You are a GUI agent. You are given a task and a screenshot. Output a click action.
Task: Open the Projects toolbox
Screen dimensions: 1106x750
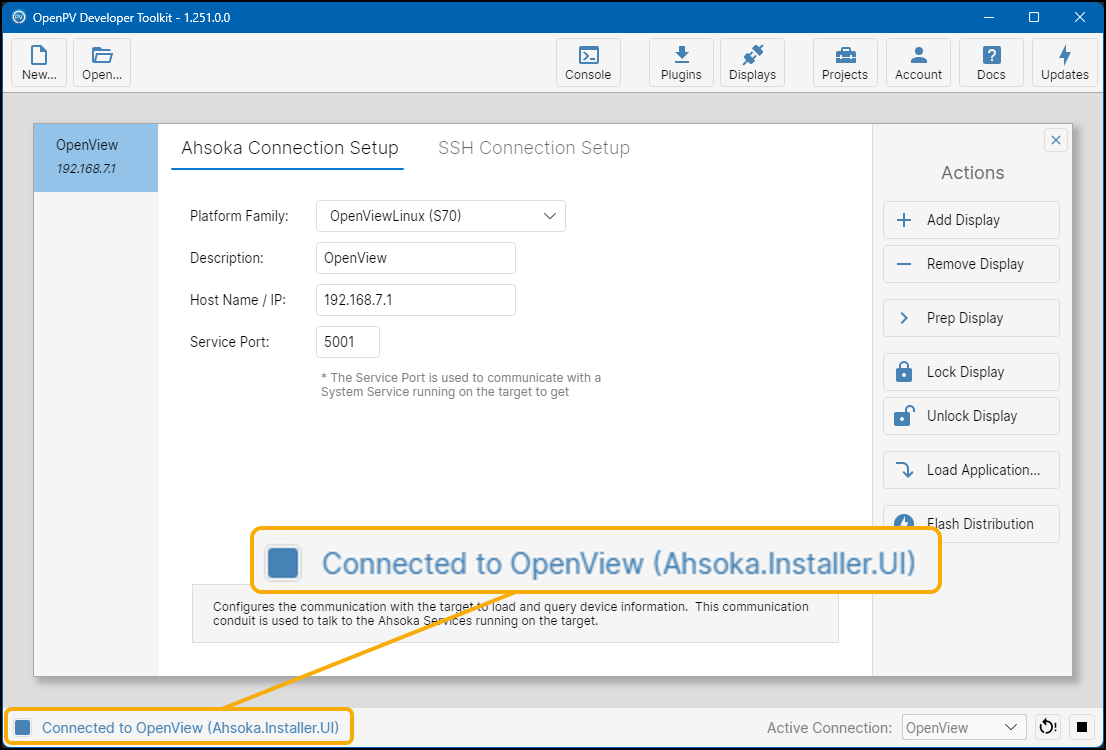[x=845, y=63]
